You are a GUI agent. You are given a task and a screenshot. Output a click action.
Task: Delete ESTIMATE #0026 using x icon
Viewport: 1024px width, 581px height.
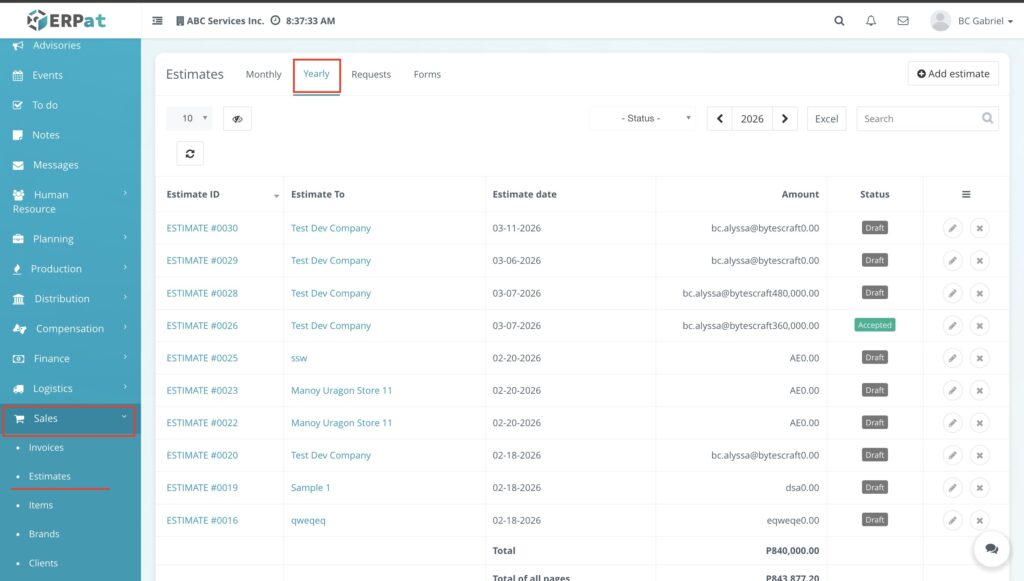pyautogui.click(x=979, y=325)
